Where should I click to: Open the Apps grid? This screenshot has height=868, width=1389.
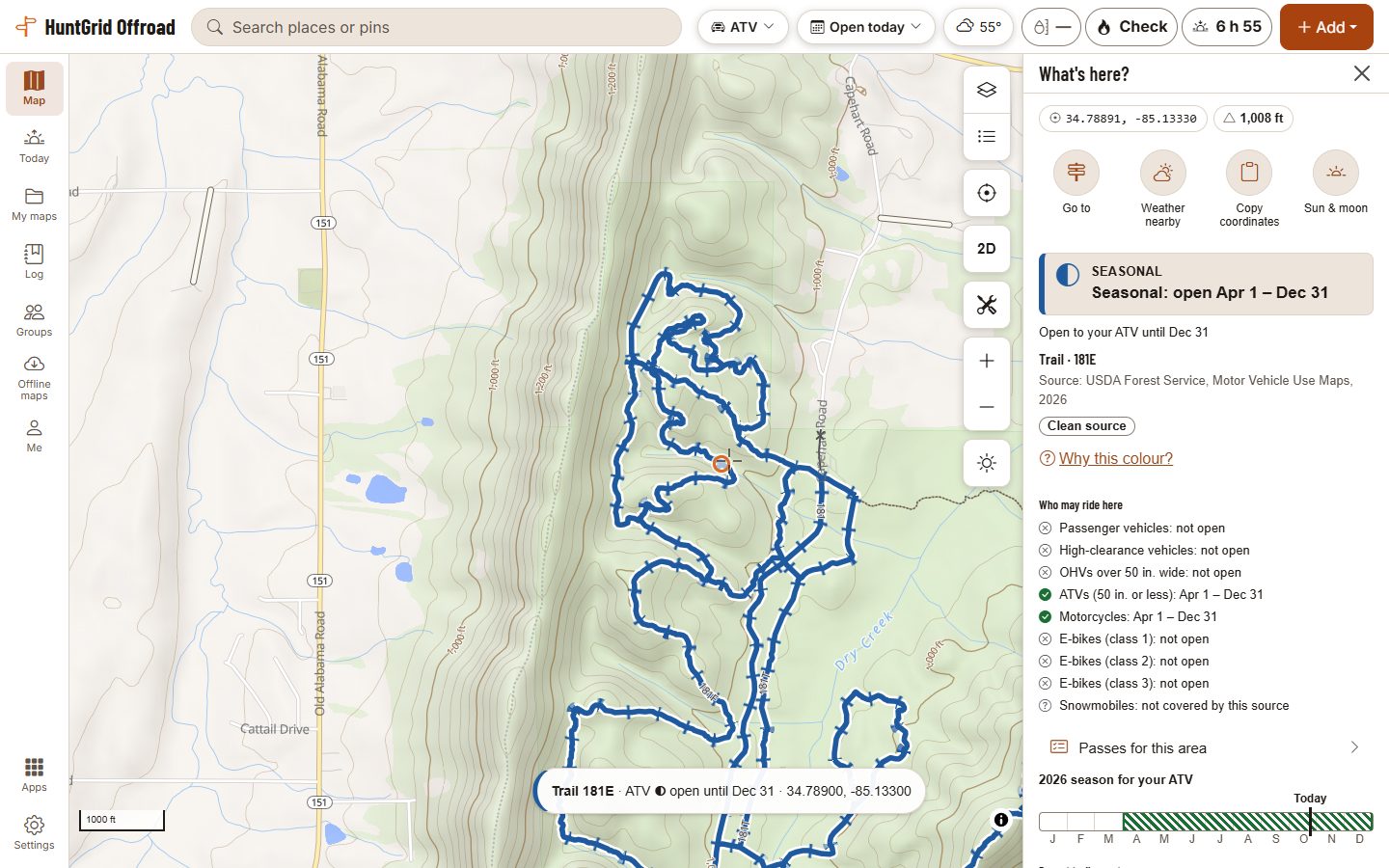pos(35,774)
